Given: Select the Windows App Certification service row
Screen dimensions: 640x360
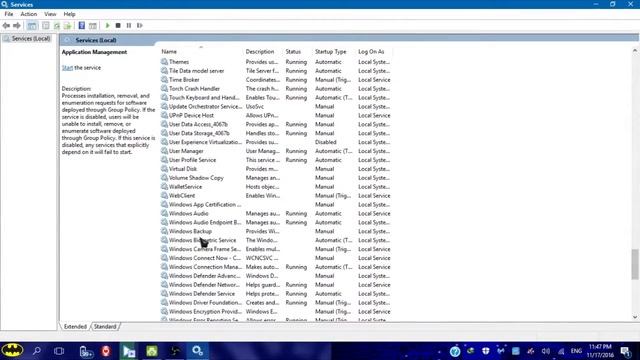Looking at the screenshot, I should pos(276,204).
